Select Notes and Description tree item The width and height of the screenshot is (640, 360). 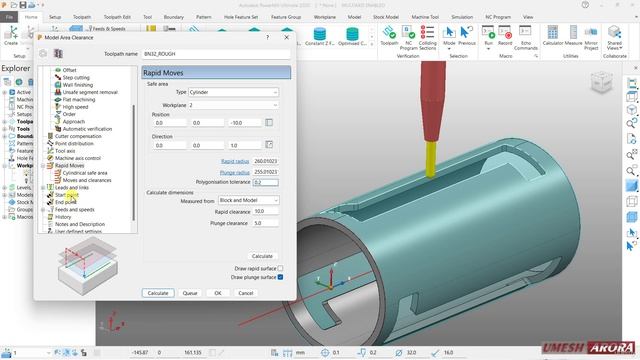click(x=80, y=224)
